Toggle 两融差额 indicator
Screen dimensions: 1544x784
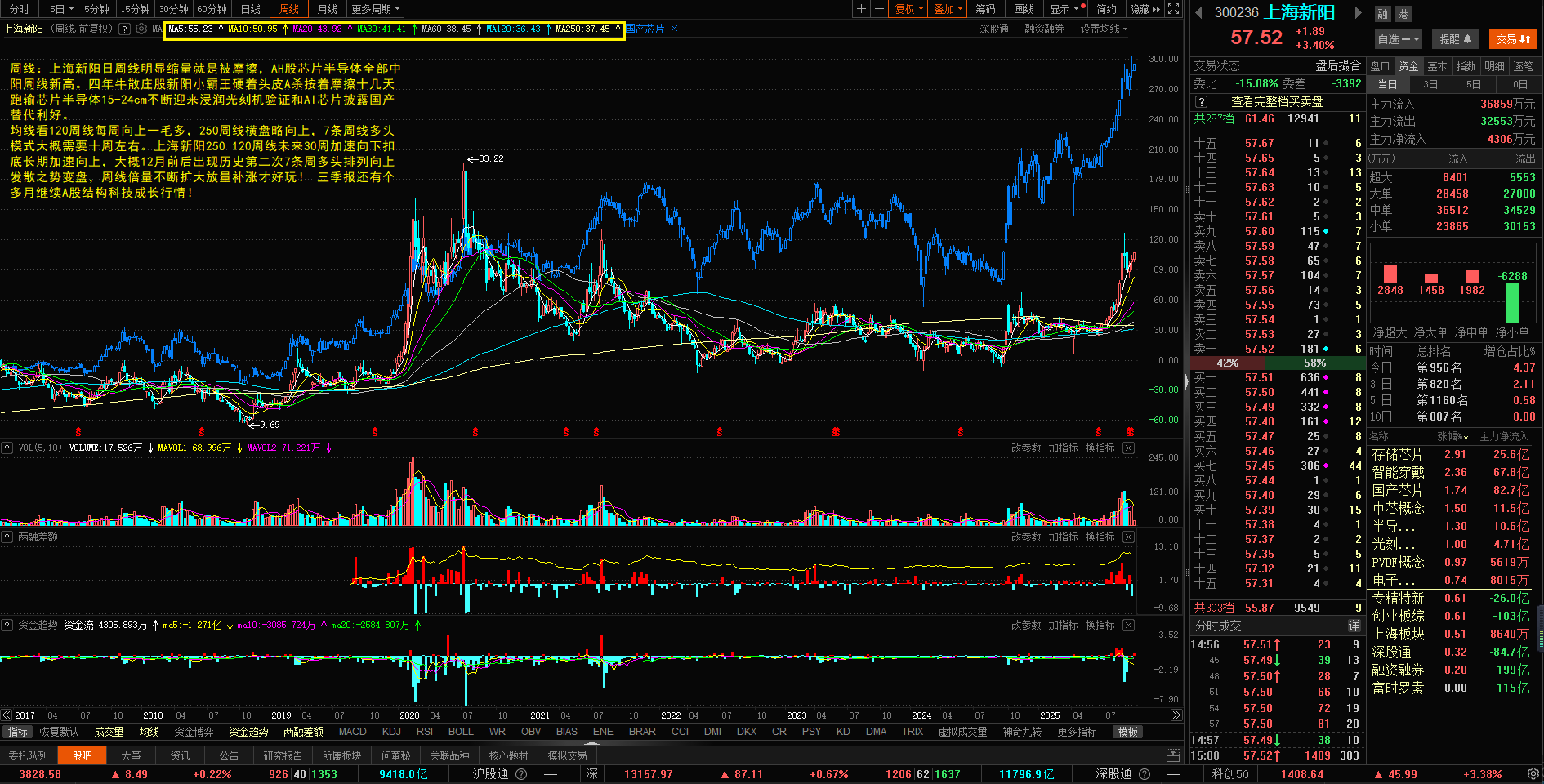point(303,732)
